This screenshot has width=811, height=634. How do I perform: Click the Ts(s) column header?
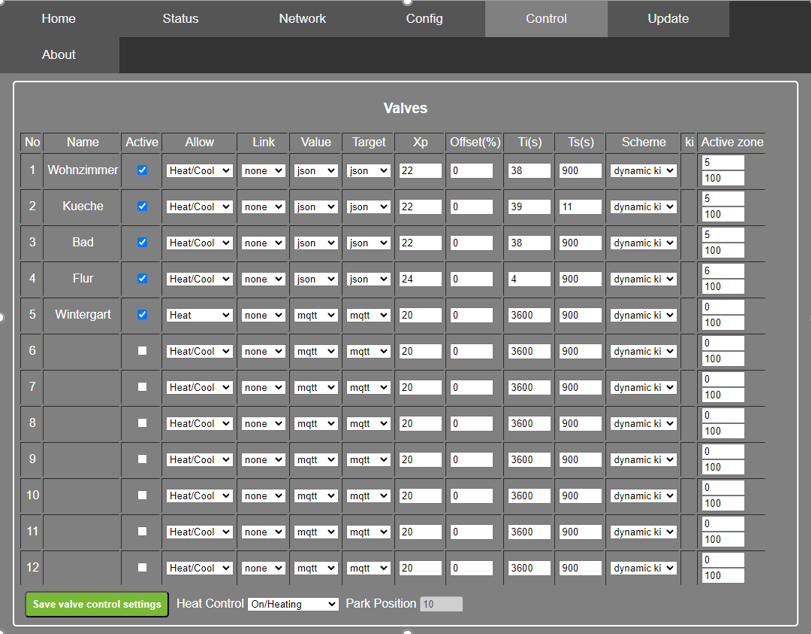[x=580, y=142]
